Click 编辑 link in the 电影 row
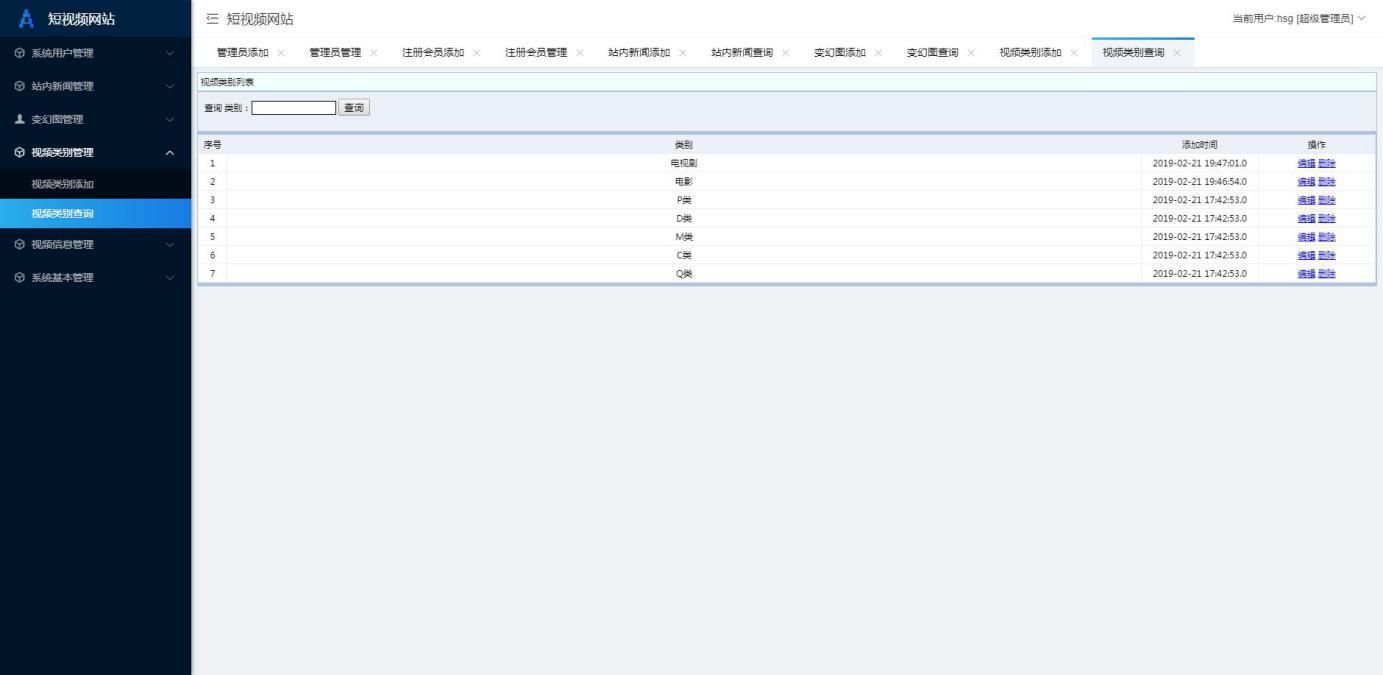Viewport: 1383px width, 675px height. [x=1306, y=181]
